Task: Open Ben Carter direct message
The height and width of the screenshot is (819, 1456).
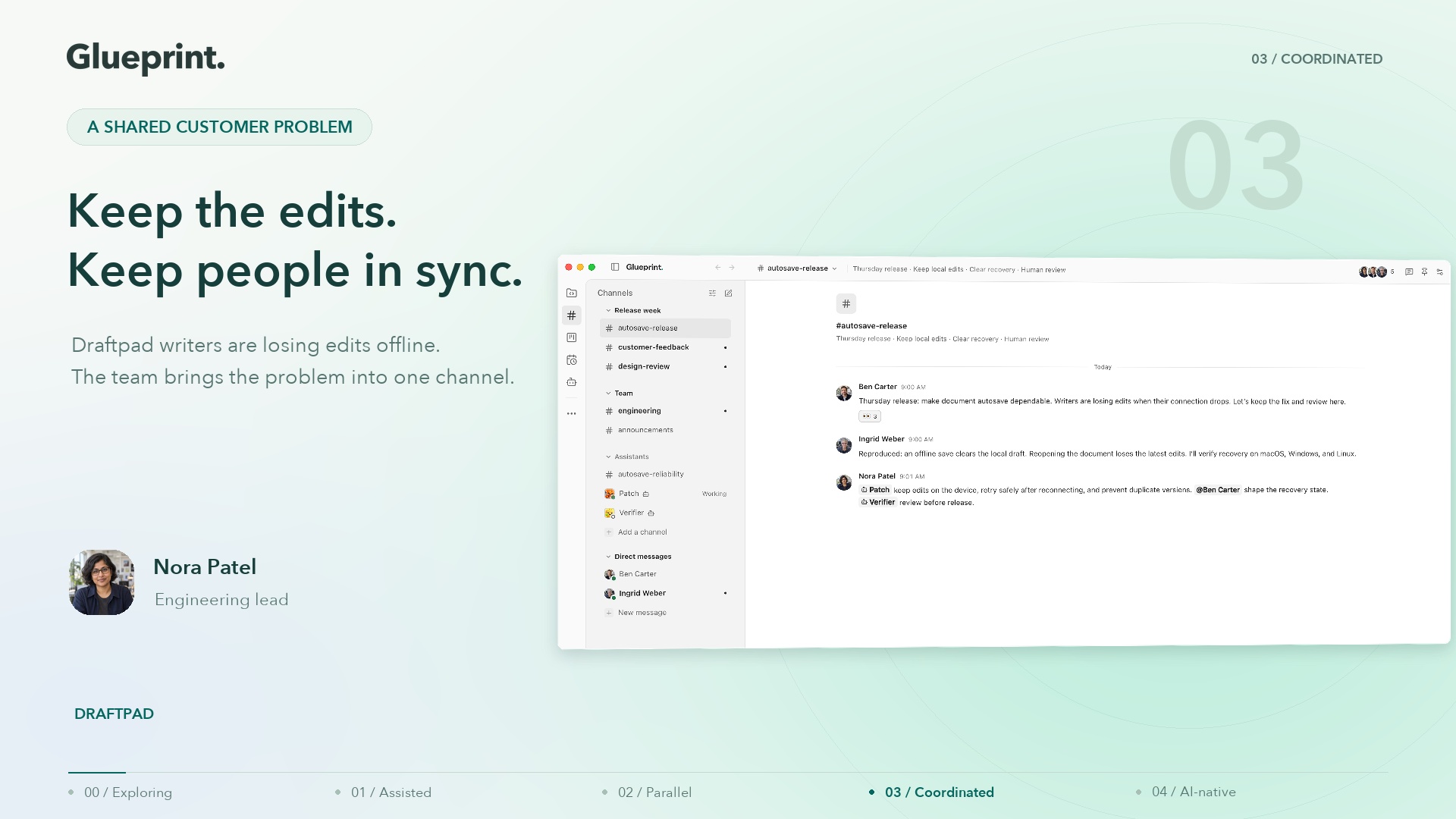Action: pyautogui.click(x=665, y=575)
